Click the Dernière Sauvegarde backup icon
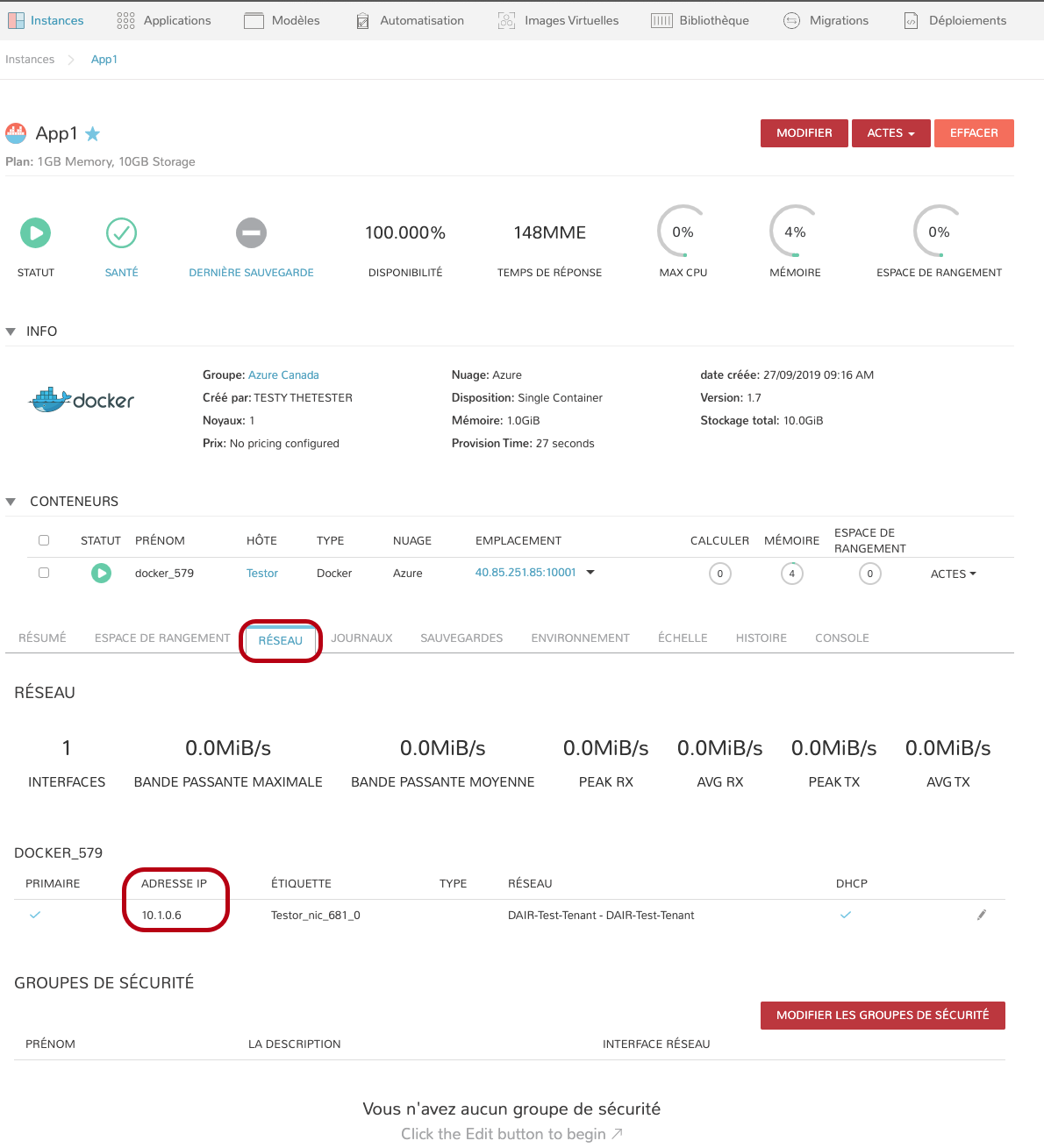The height and width of the screenshot is (1148, 1044). (251, 233)
